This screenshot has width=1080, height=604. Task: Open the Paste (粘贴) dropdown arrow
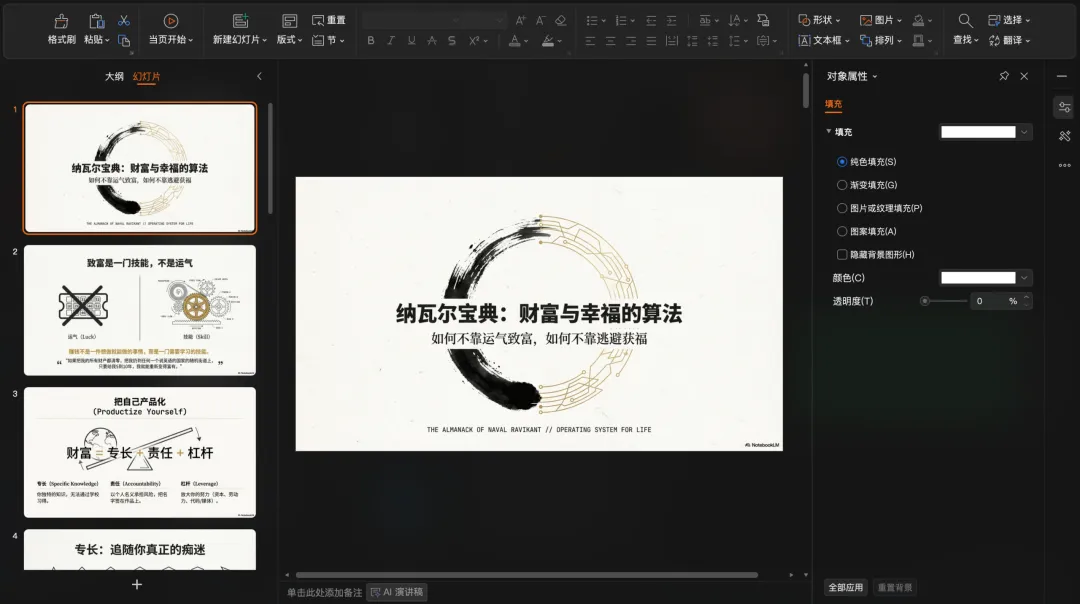(x=107, y=41)
